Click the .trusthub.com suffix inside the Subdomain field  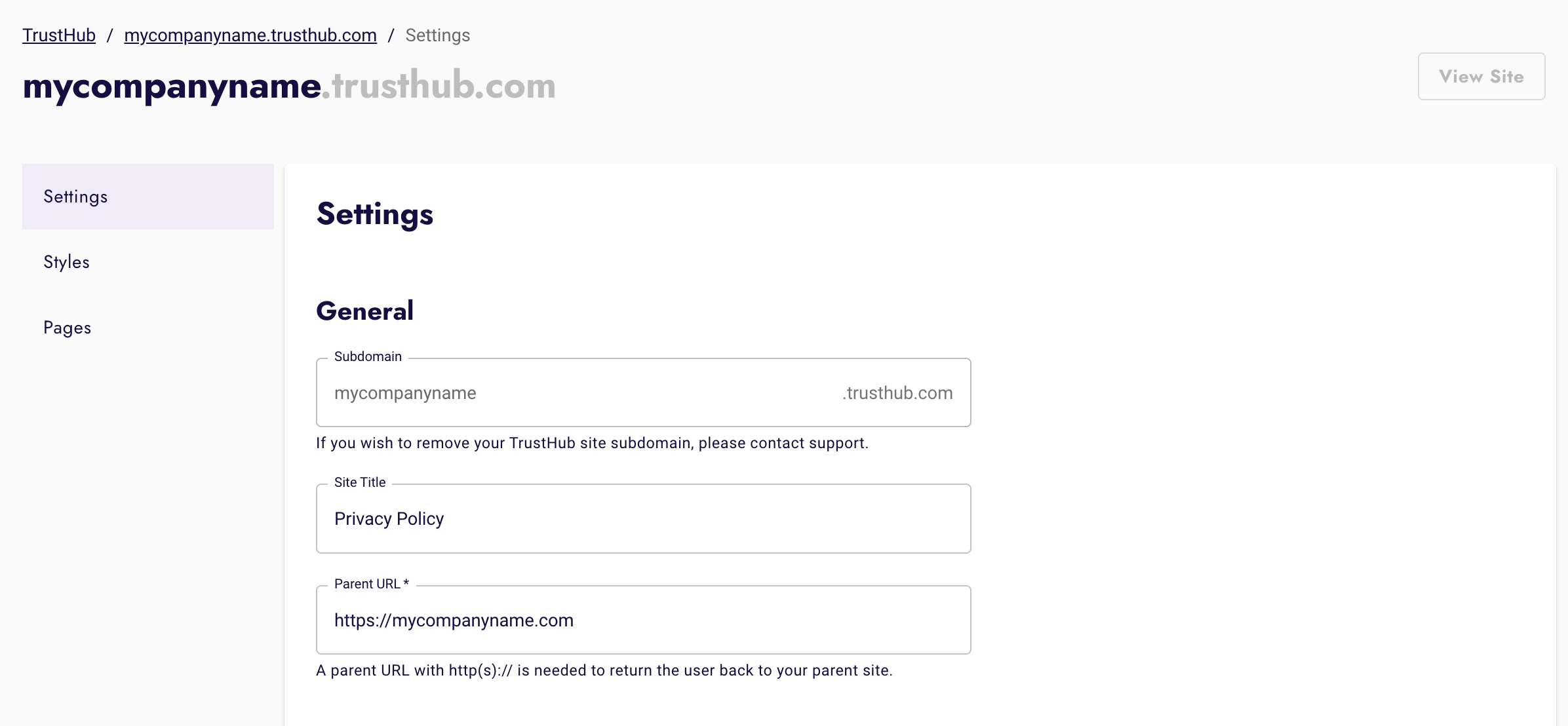click(x=897, y=393)
